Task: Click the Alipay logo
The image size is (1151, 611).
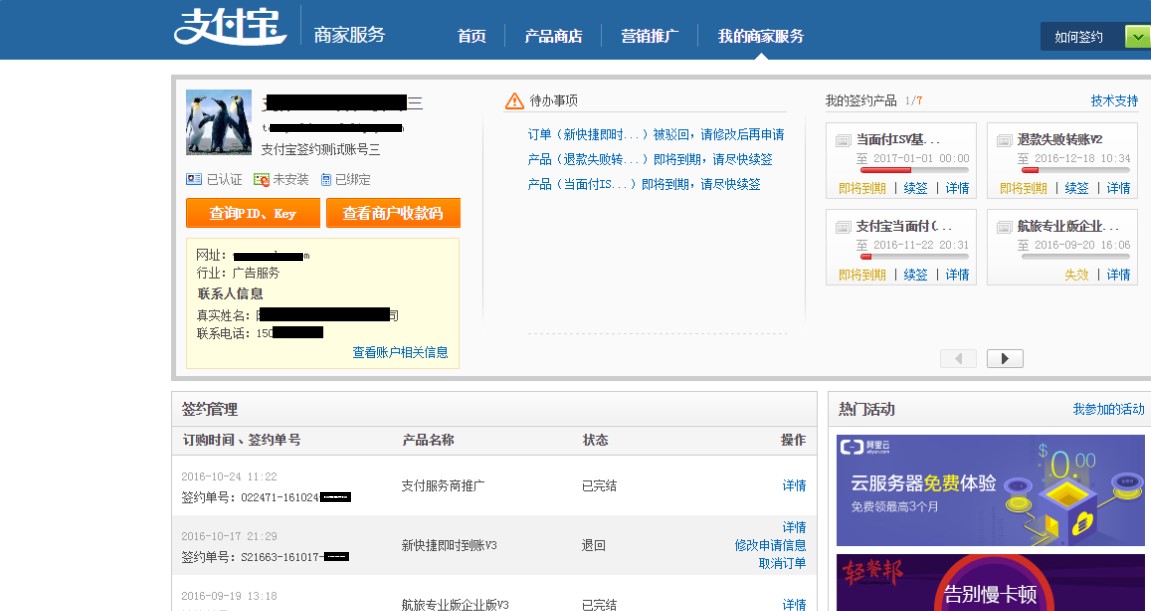Action: tap(230, 27)
